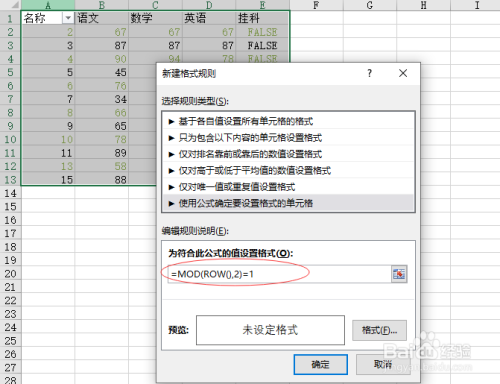
Task: Select column A header
Action: click(x=48, y=5)
